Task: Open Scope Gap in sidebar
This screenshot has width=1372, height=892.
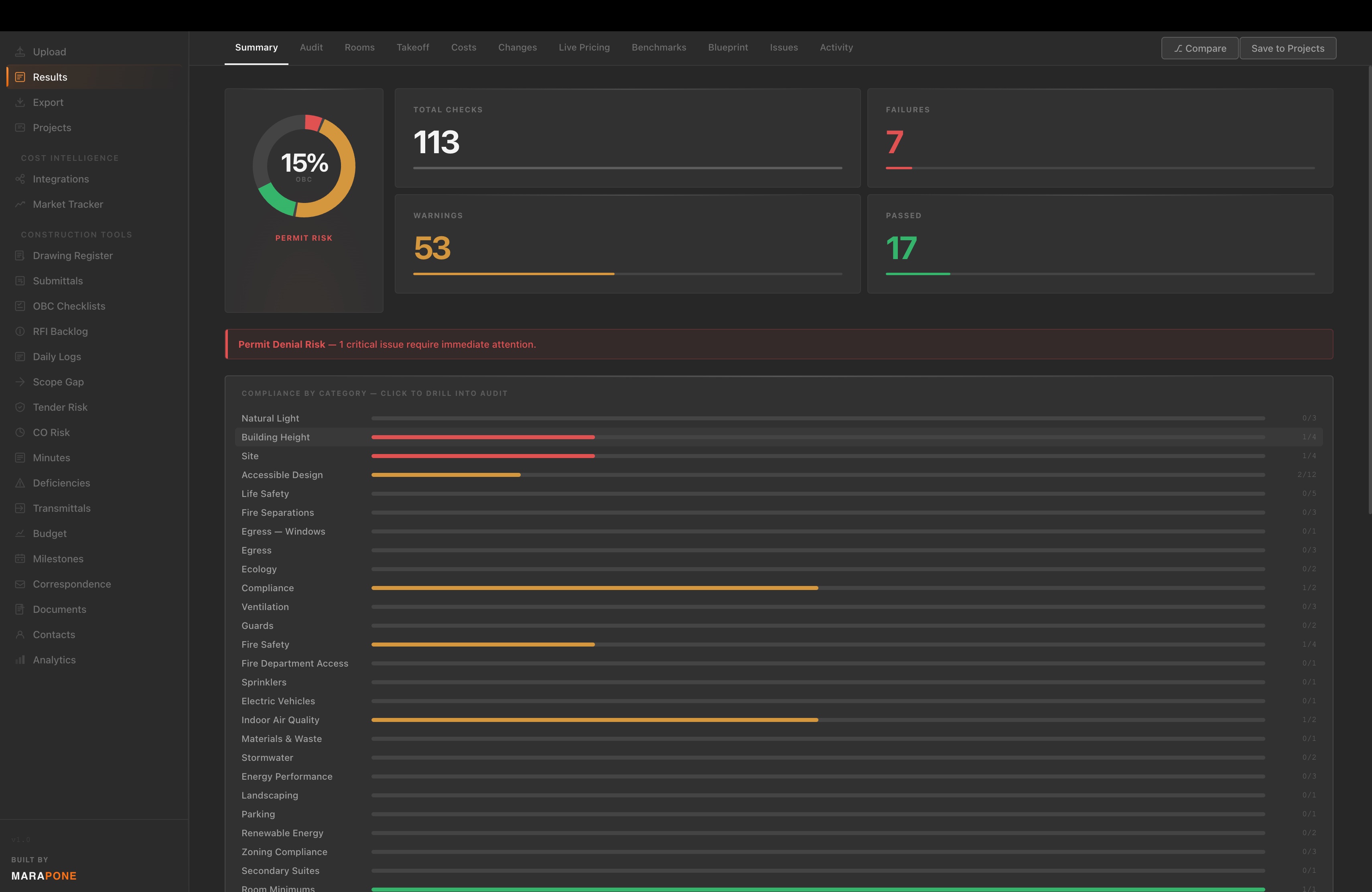Action: pyautogui.click(x=95, y=382)
